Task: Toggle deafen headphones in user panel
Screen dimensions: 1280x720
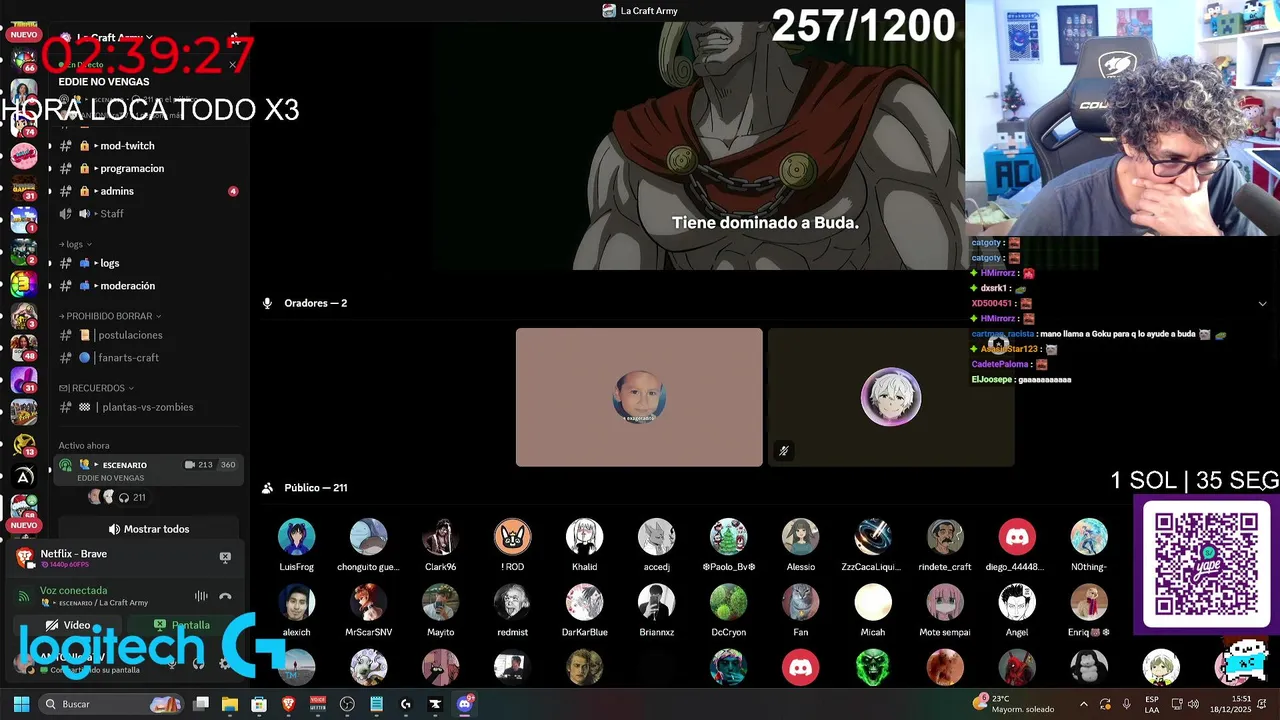Action: [198, 663]
